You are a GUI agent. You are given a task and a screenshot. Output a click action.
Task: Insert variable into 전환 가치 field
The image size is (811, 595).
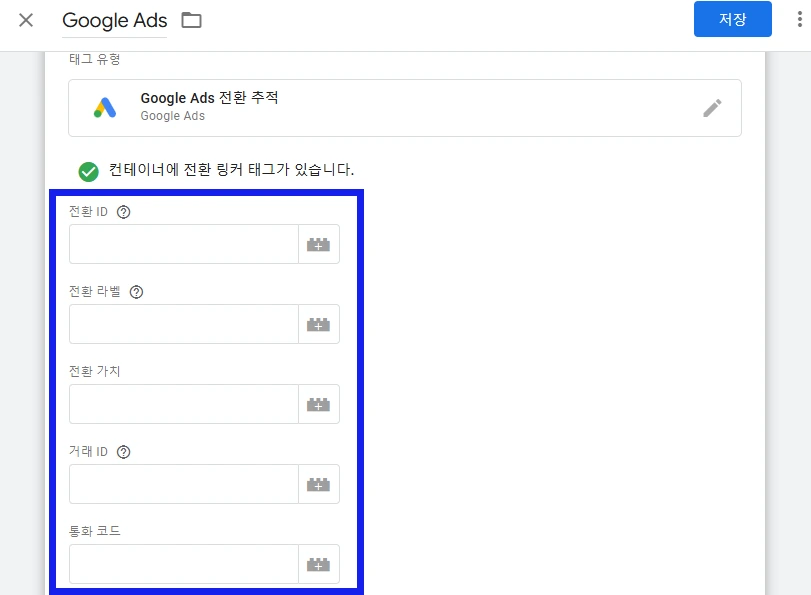(319, 404)
